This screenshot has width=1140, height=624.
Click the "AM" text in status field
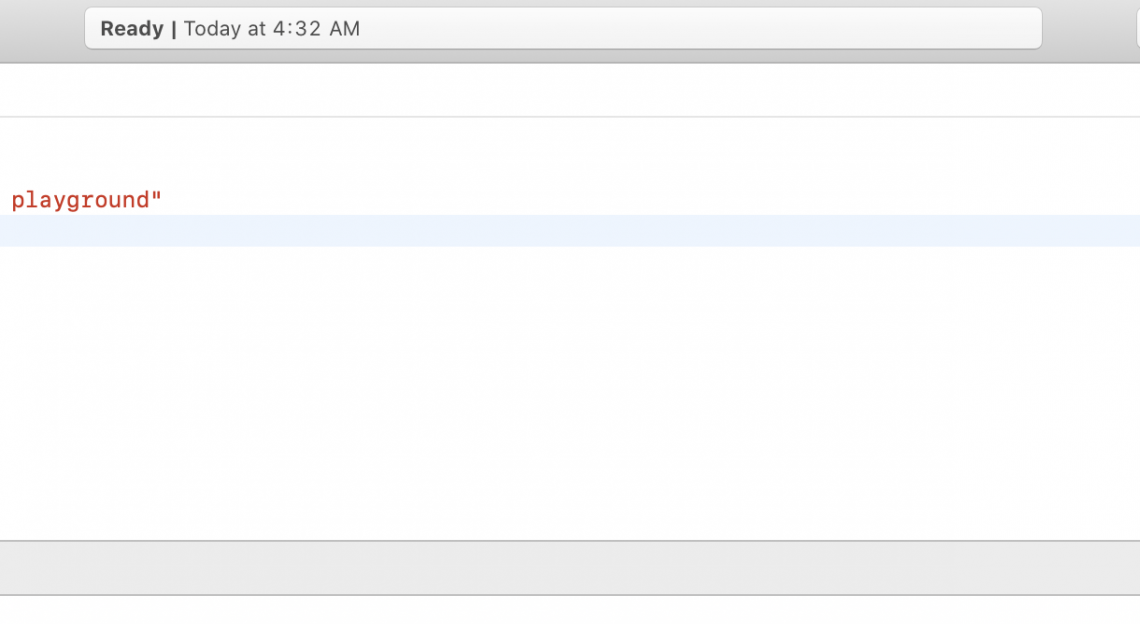click(344, 29)
